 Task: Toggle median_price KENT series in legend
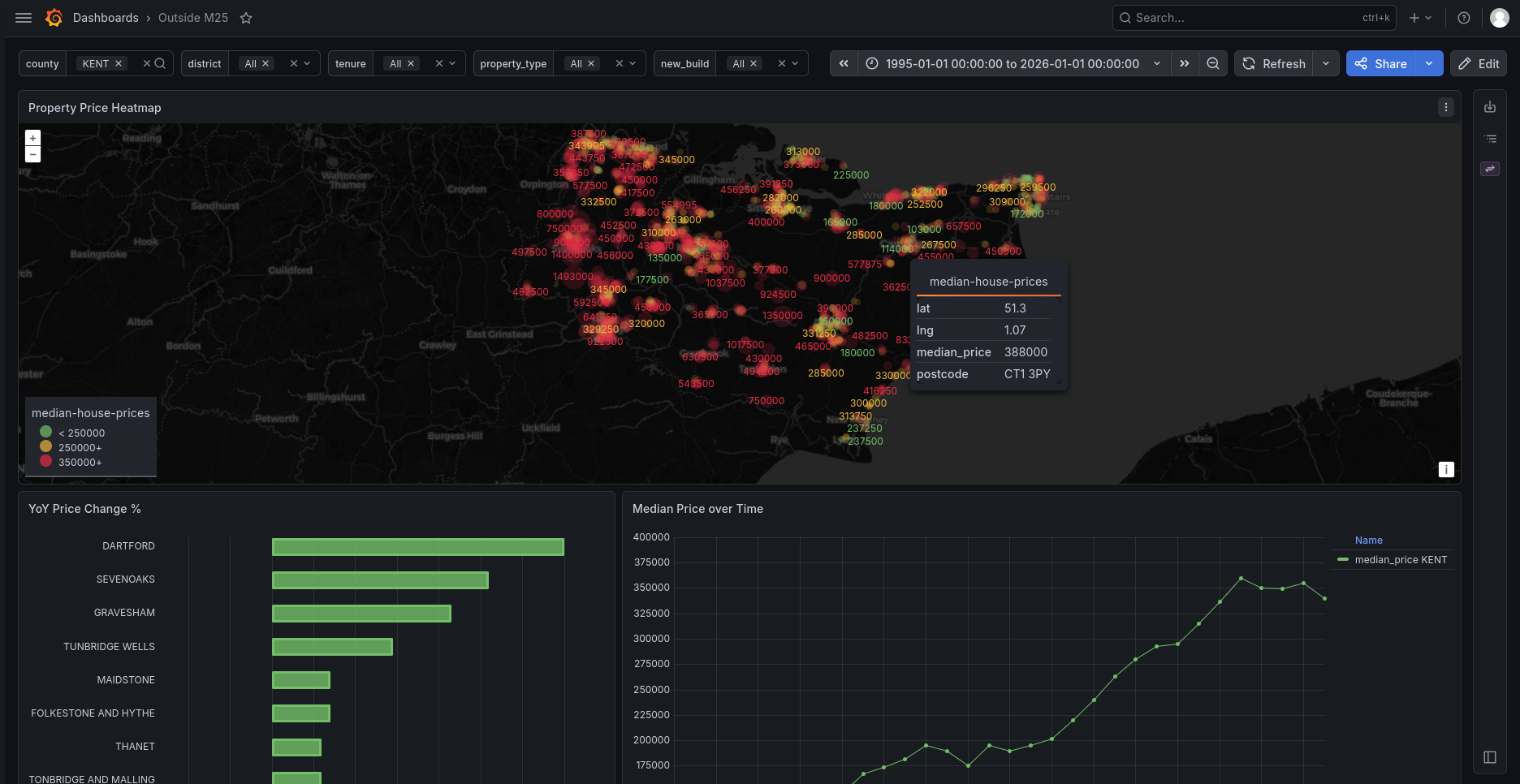[1400, 560]
